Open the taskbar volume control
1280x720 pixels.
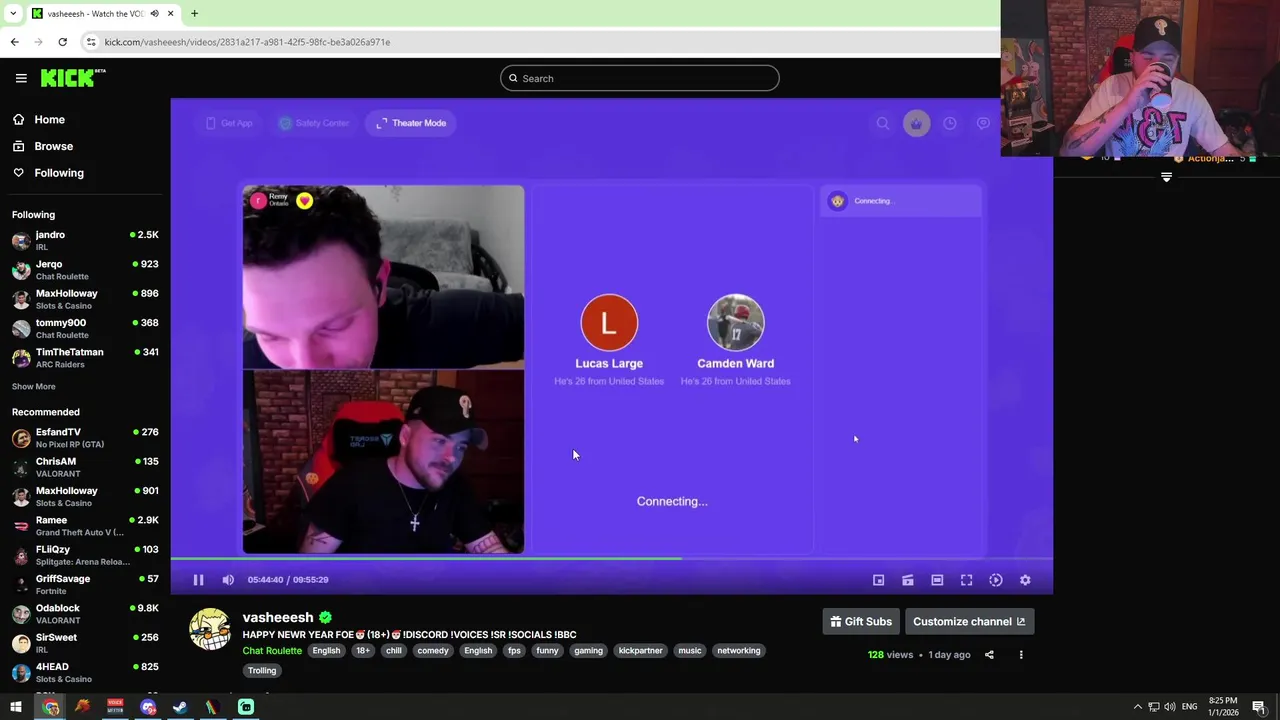pos(1170,707)
